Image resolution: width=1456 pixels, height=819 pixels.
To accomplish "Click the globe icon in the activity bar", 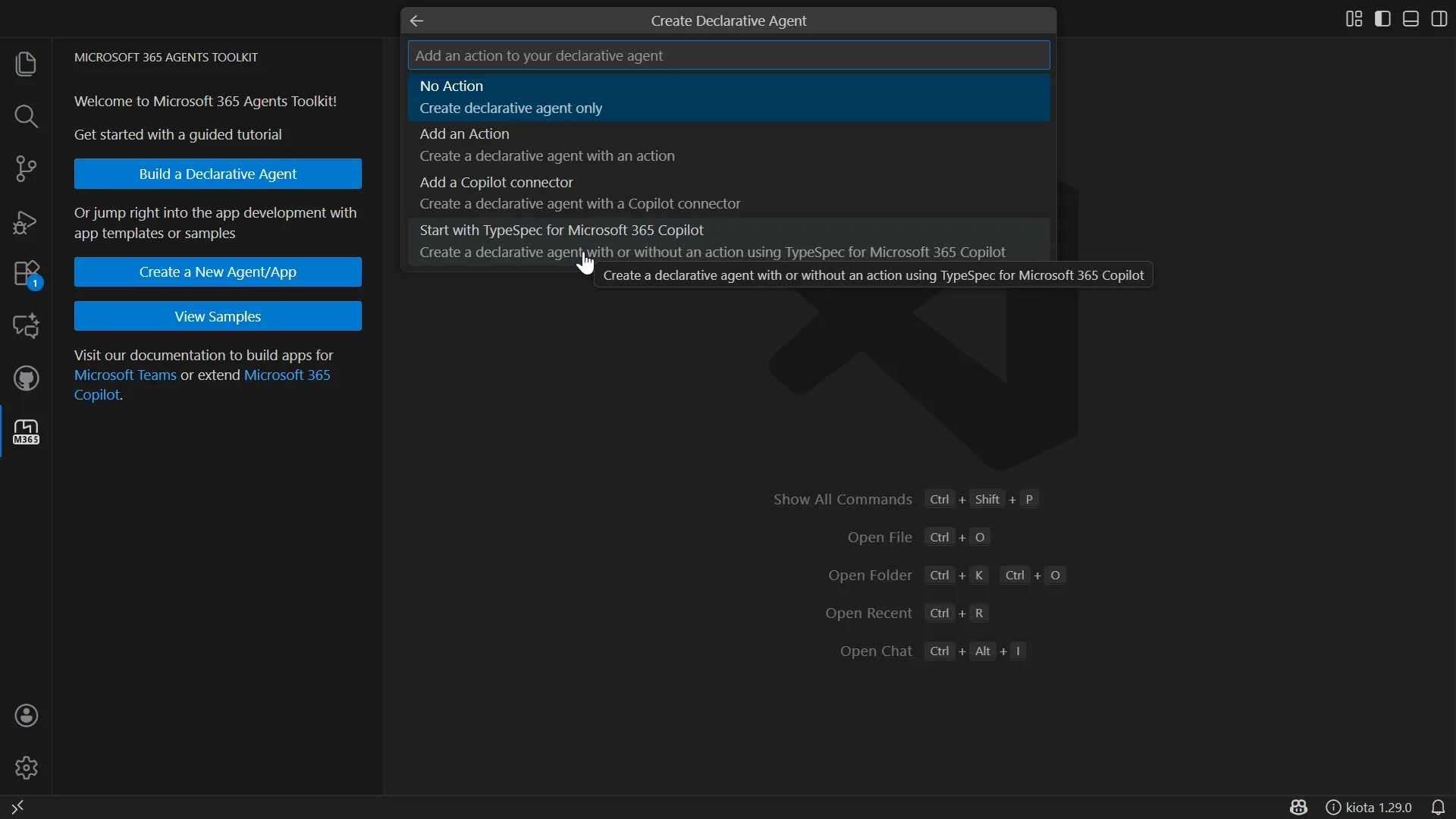I will (26, 378).
